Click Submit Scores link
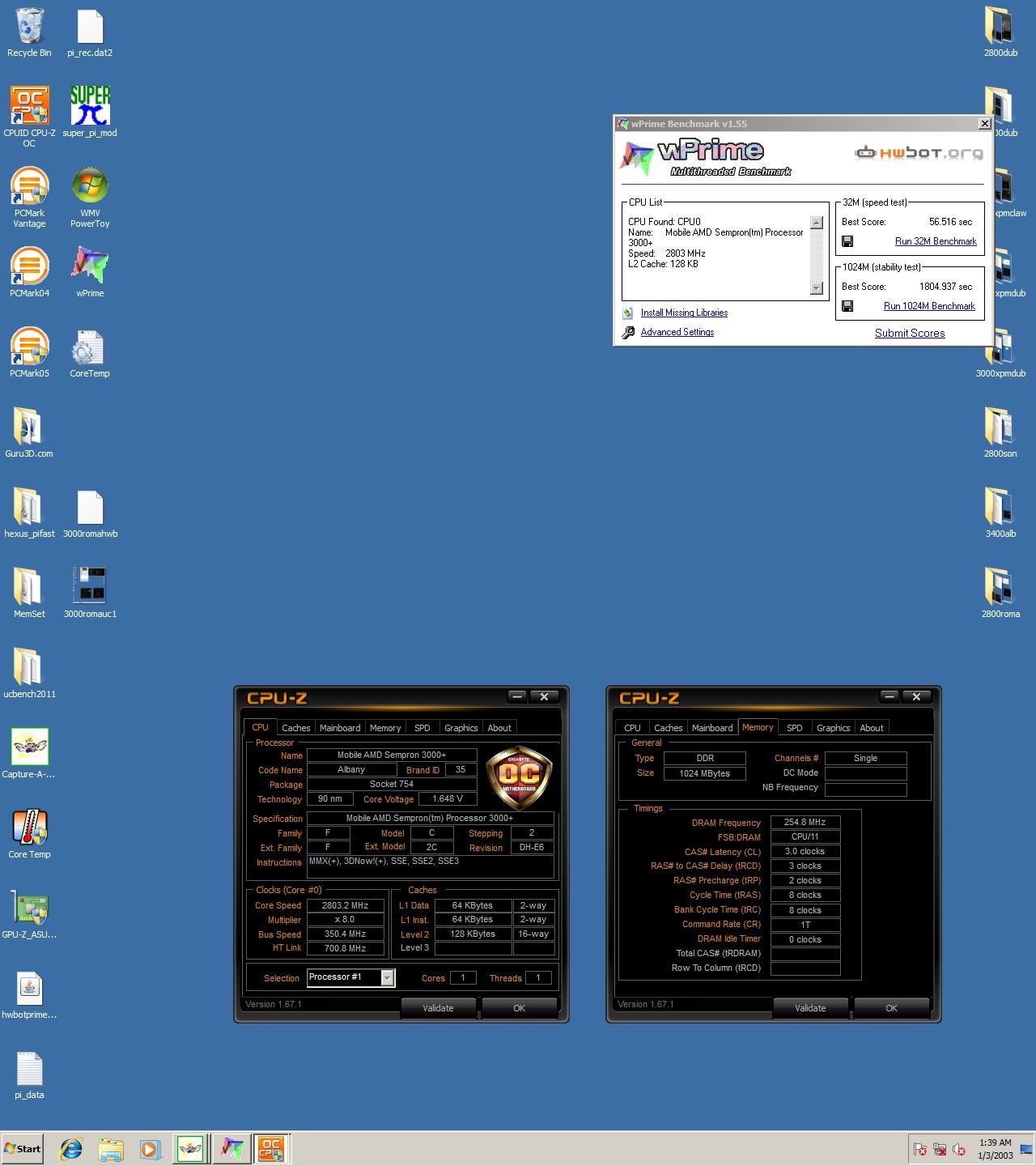This screenshot has height=1166, width=1036. point(910,333)
